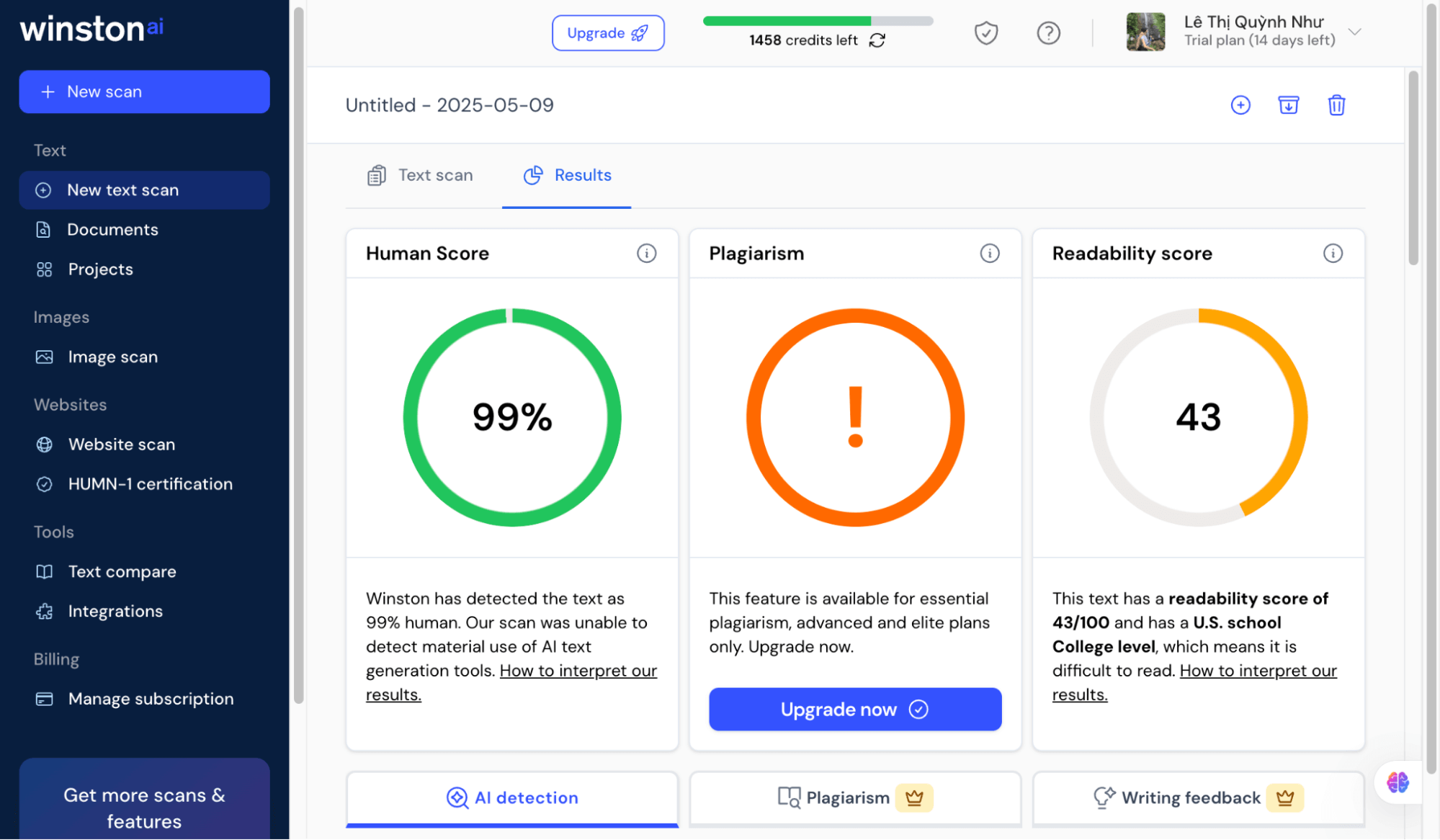Click the scan title Untitled - 2025-05-09
The height and width of the screenshot is (840, 1440).
(x=450, y=105)
